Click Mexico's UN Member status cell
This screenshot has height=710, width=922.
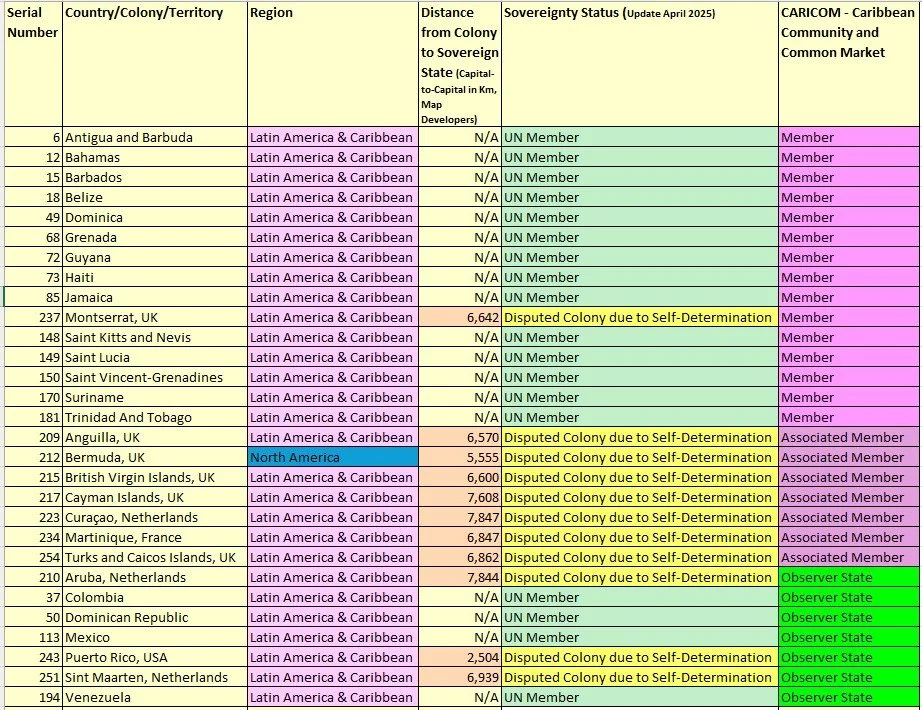point(640,637)
